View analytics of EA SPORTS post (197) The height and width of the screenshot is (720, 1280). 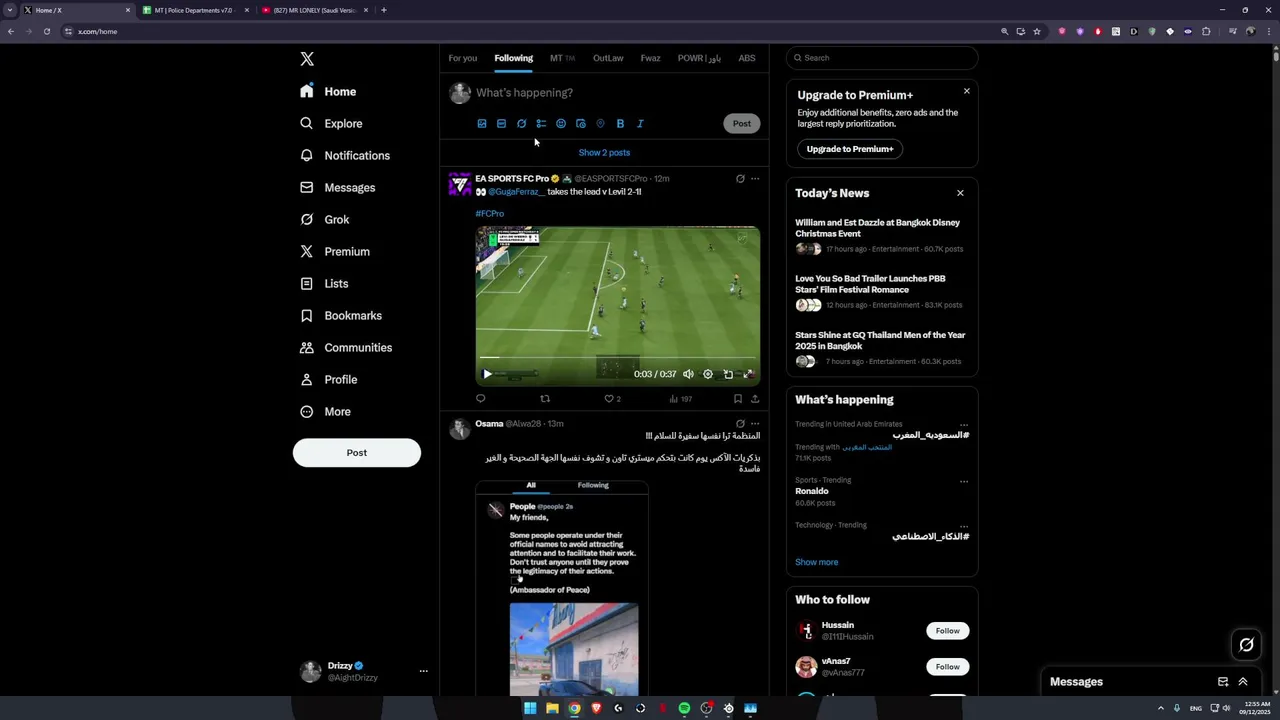click(680, 399)
